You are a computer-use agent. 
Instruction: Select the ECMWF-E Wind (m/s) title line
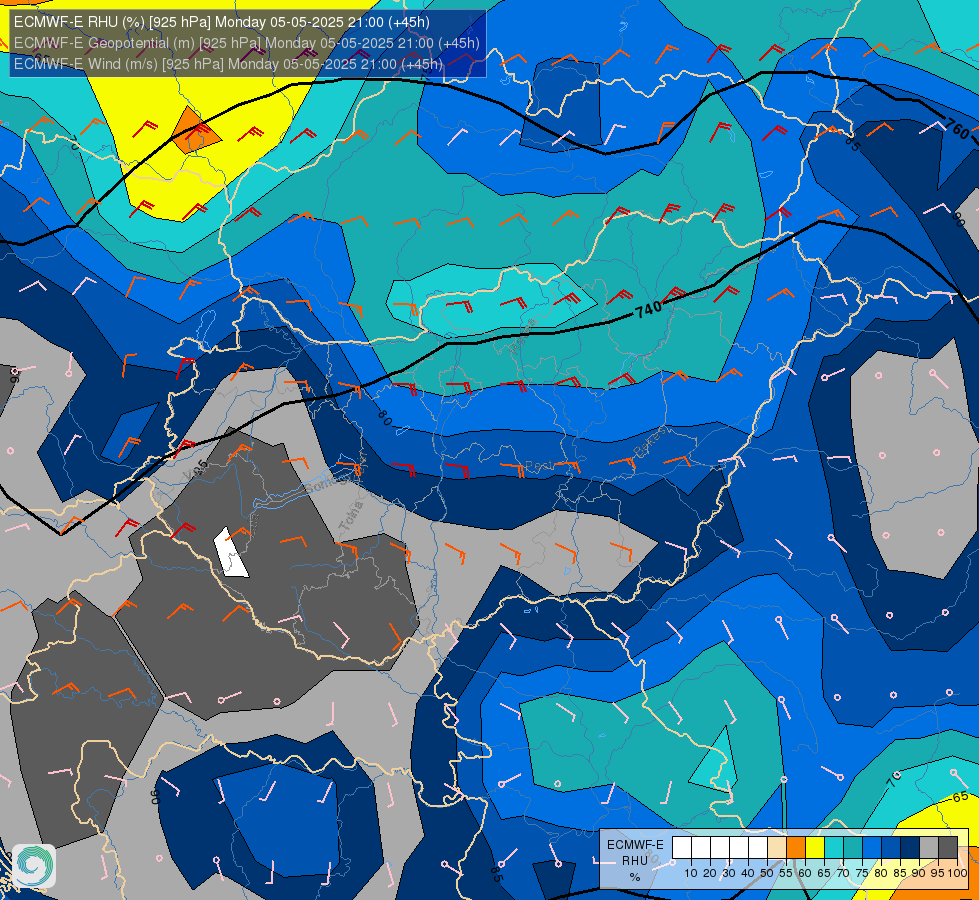click(x=229, y=64)
